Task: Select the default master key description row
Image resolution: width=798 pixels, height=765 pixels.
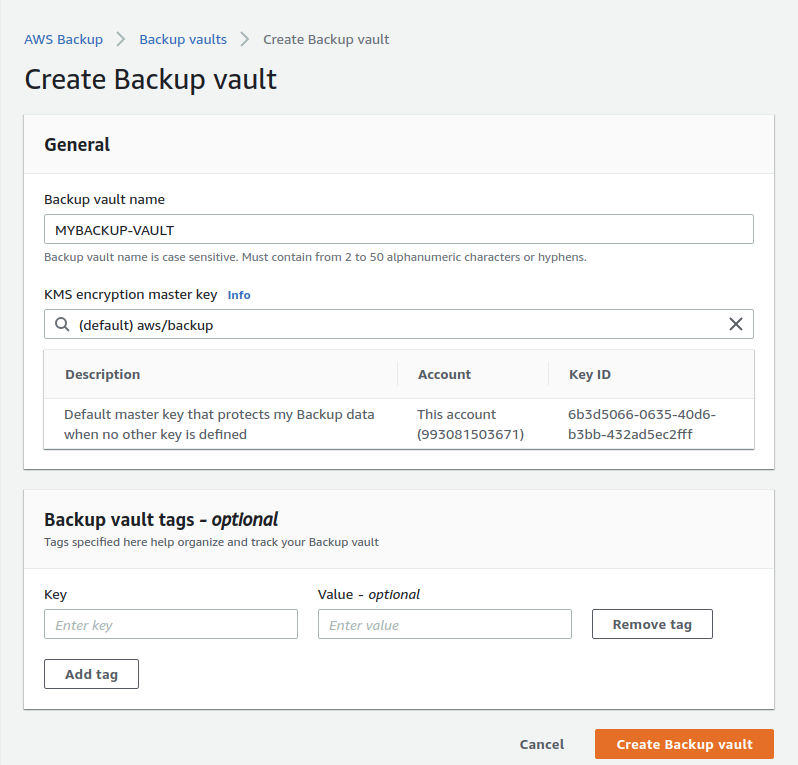Action: pyautogui.click(x=219, y=424)
